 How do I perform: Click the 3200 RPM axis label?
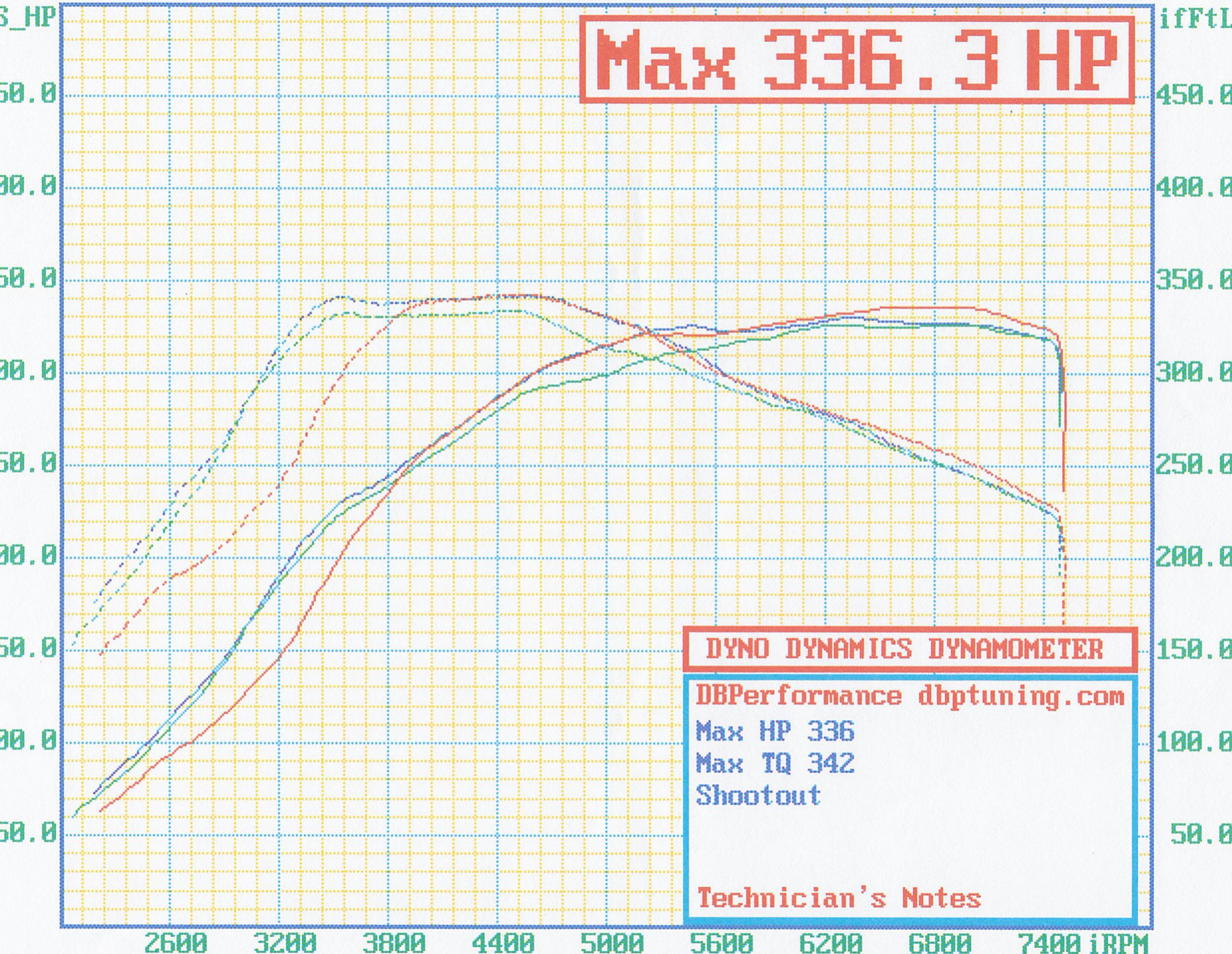pyautogui.click(x=285, y=943)
